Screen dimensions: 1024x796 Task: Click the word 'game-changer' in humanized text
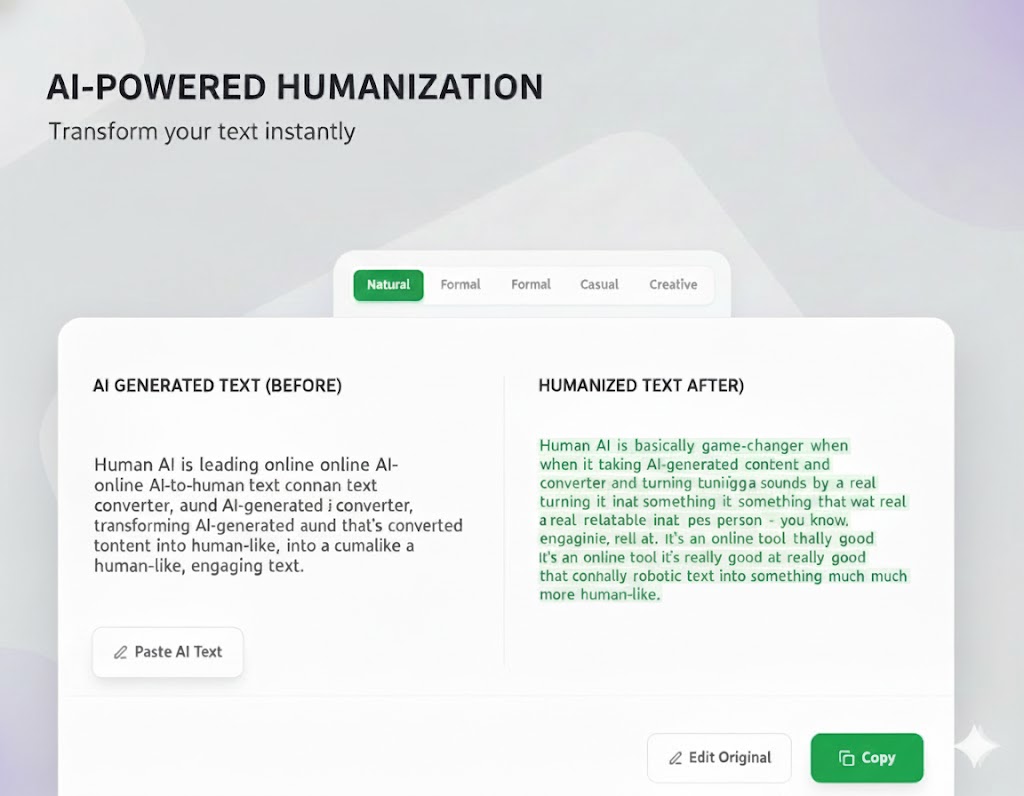pyautogui.click(x=756, y=446)
